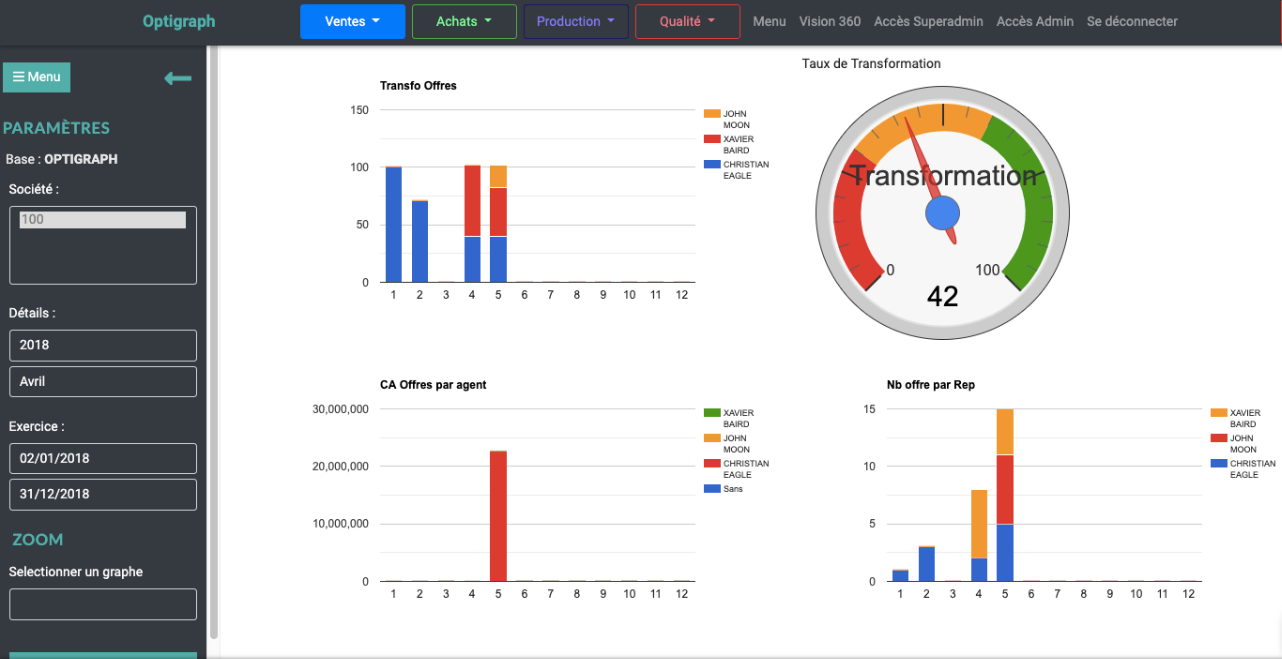The width and height of the screenshot is (1282, 659).
Task: Click the hamburger Menu button in sidebar
Action: [x=37, y=77]
